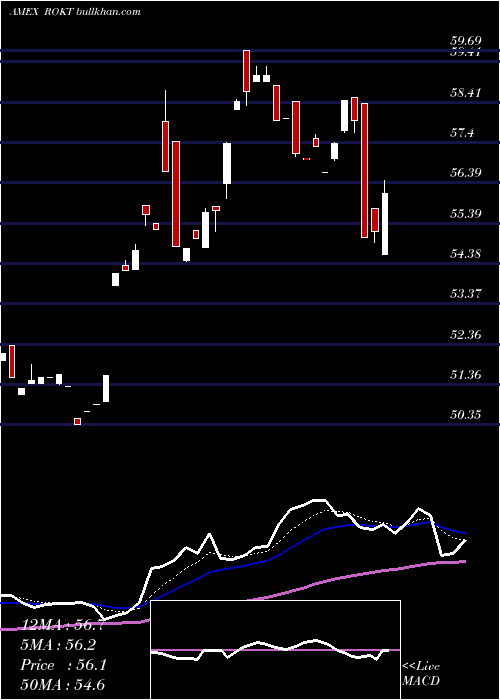500x700 pixels.
Task: Click the Price : 56.1 readout
Action: pos(63,665)
